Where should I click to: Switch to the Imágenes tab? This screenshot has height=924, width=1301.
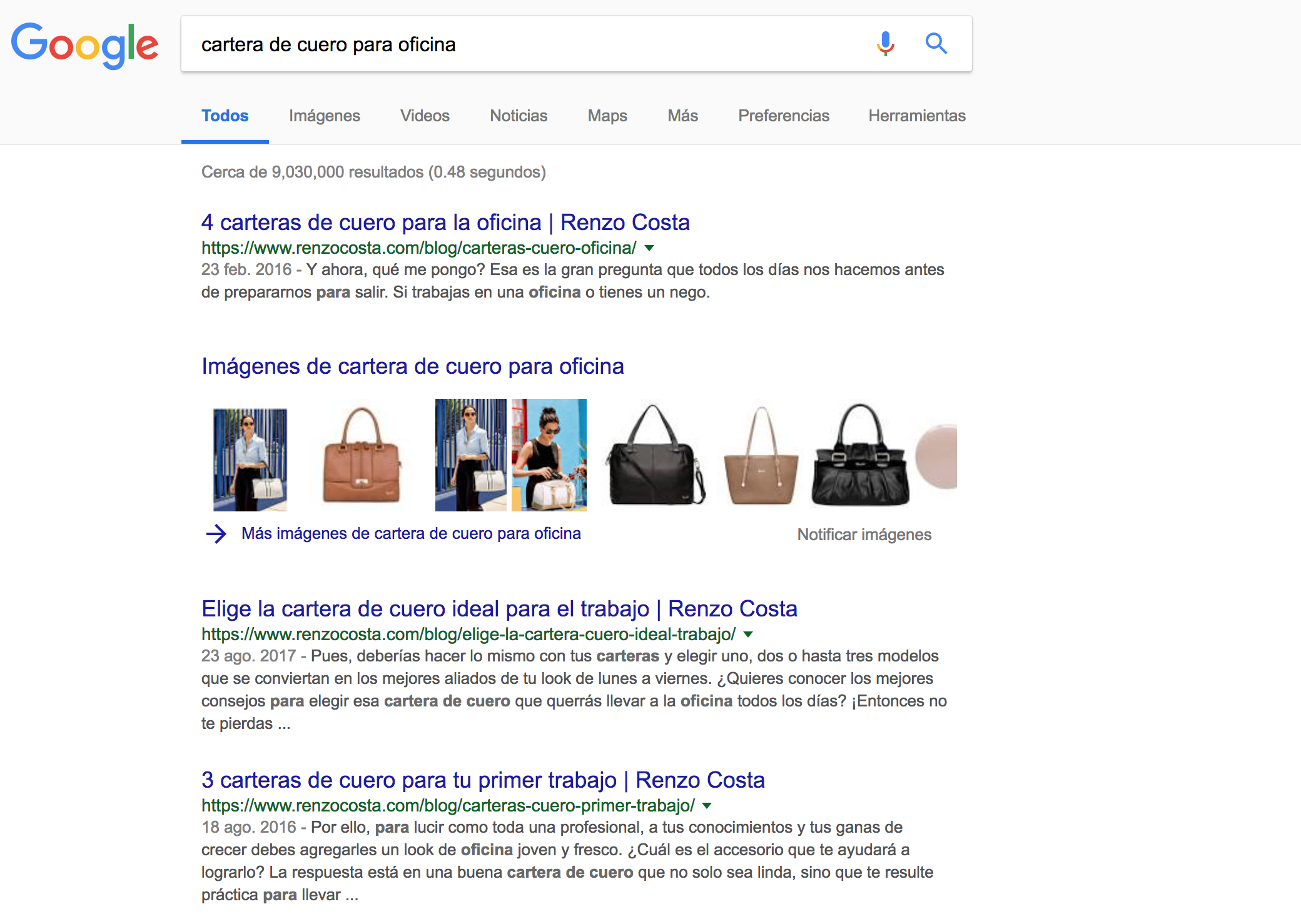(x=325, y=116)
